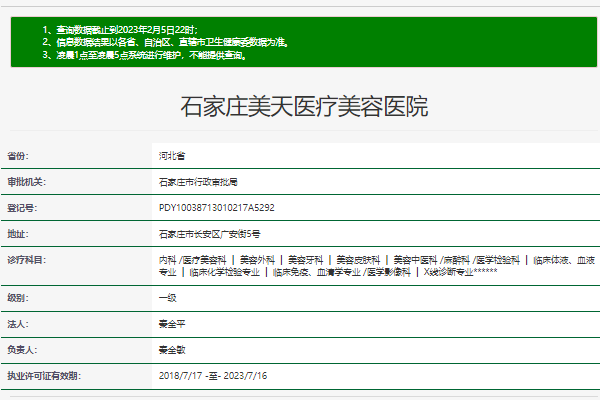600x400 pixels.
Task: Select the name in the 负责人 row
Action: 172,350
